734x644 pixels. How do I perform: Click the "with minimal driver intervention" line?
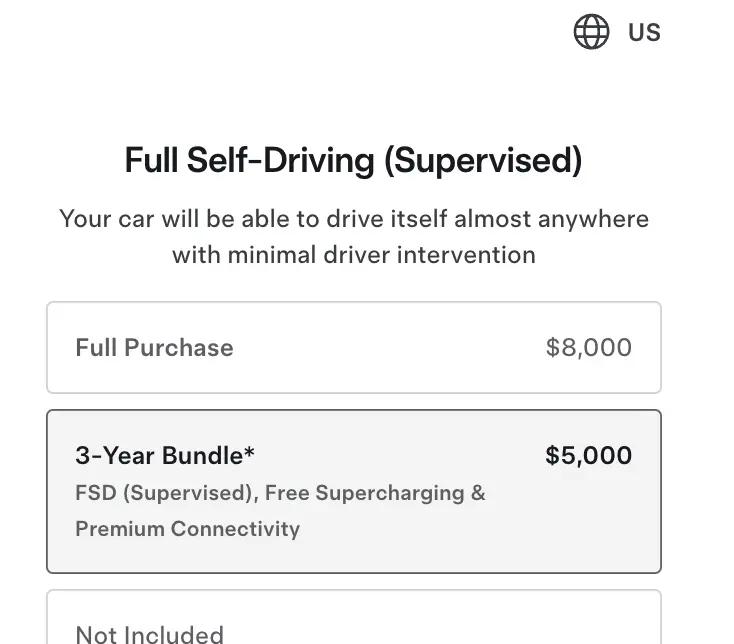pos(354,255)
